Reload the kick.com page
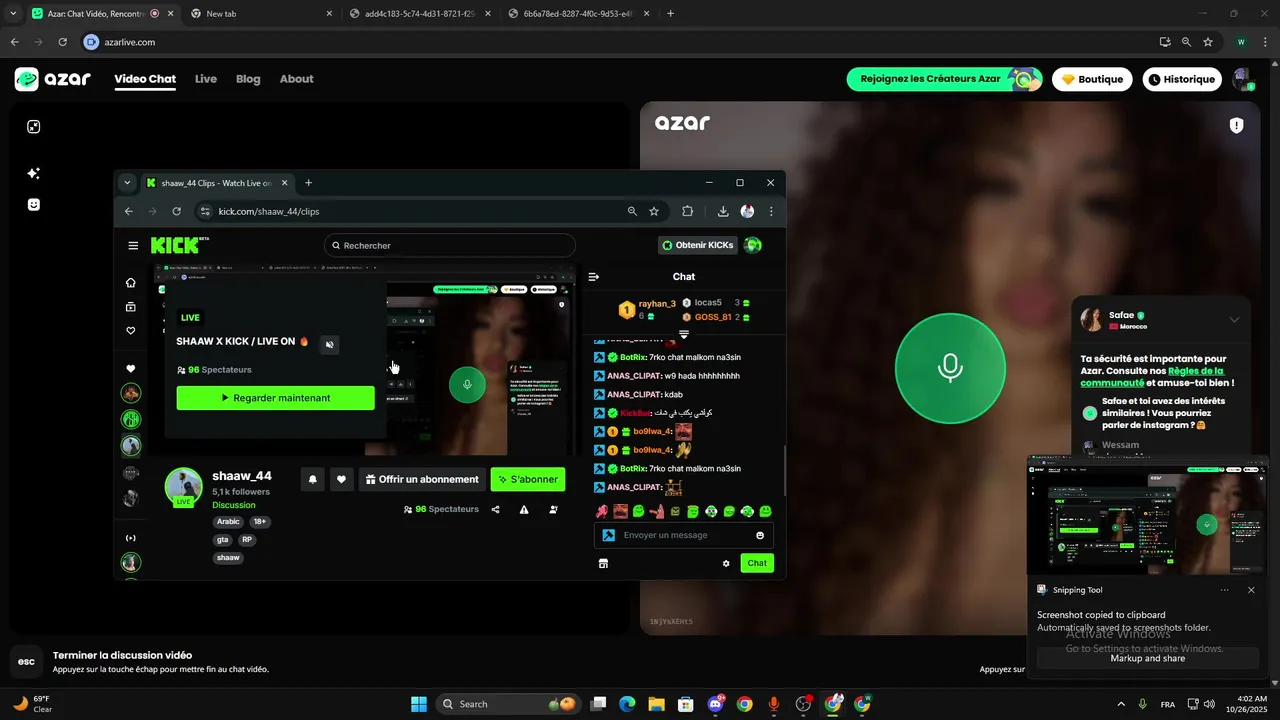 [177, 211]
